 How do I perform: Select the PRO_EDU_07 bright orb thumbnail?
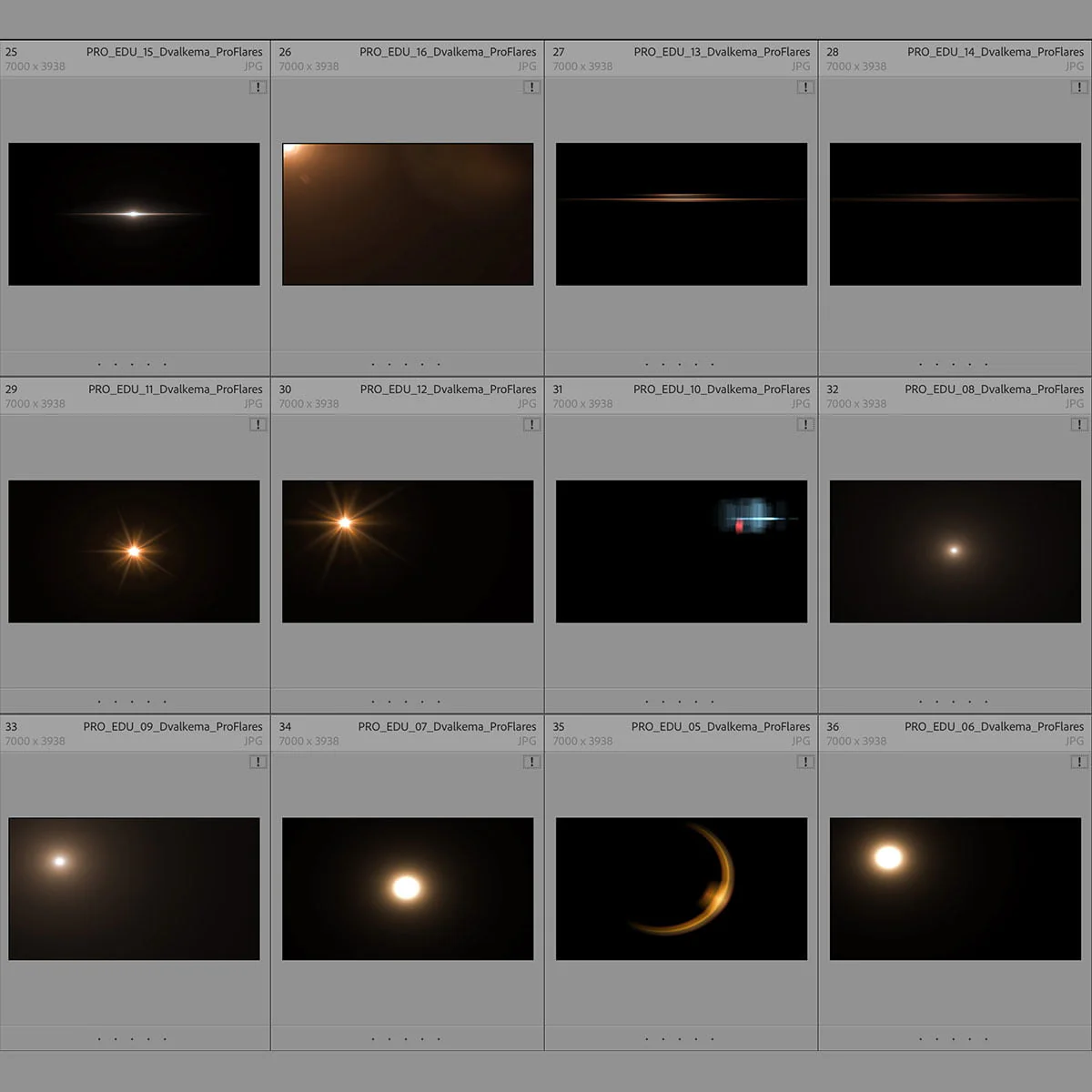click(408, 889)
